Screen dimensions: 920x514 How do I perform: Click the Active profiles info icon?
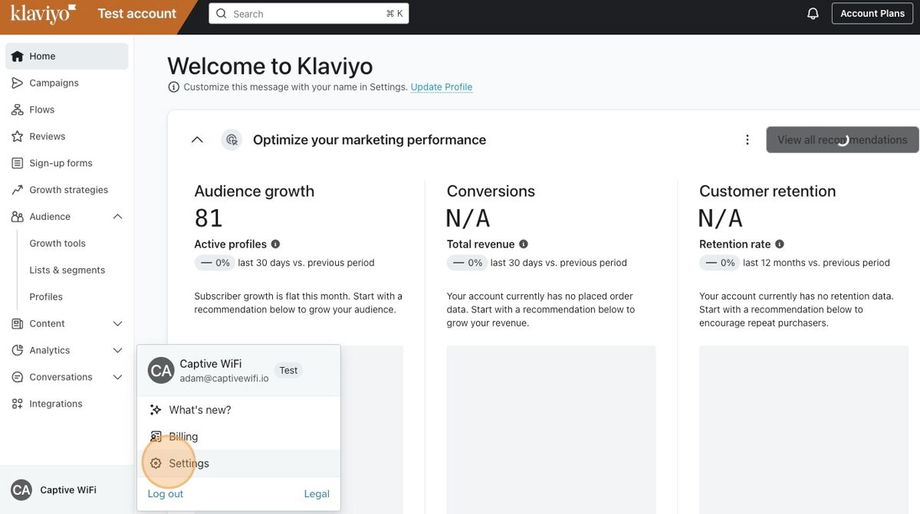tap(276, 244)
